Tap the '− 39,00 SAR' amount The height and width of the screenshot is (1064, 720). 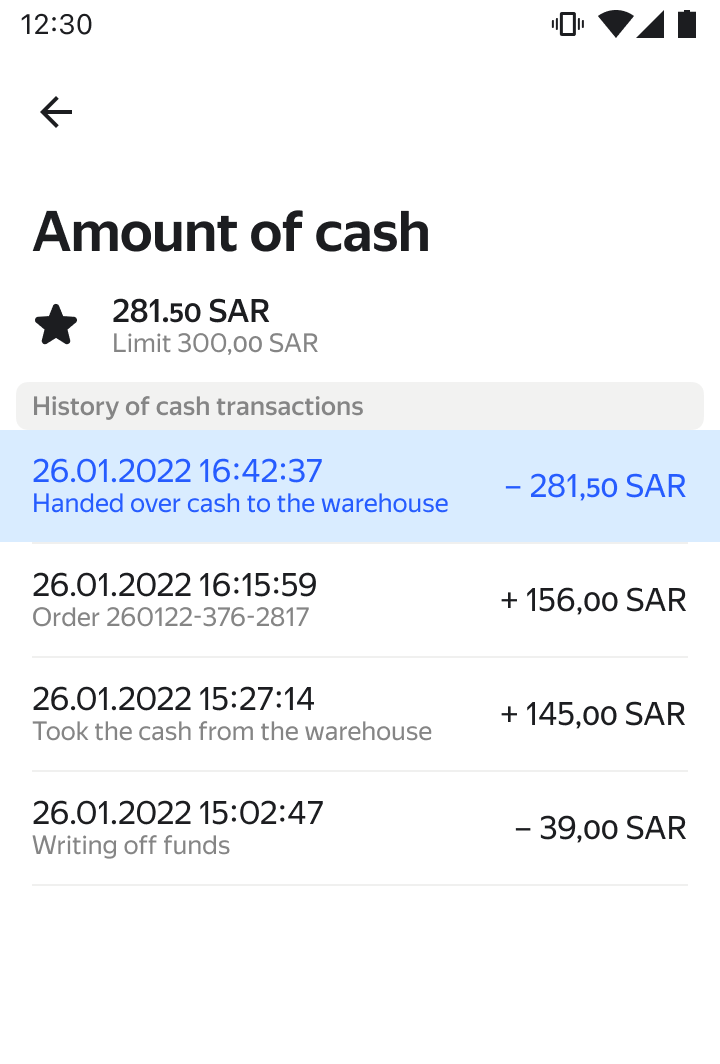tap(600, 828)
